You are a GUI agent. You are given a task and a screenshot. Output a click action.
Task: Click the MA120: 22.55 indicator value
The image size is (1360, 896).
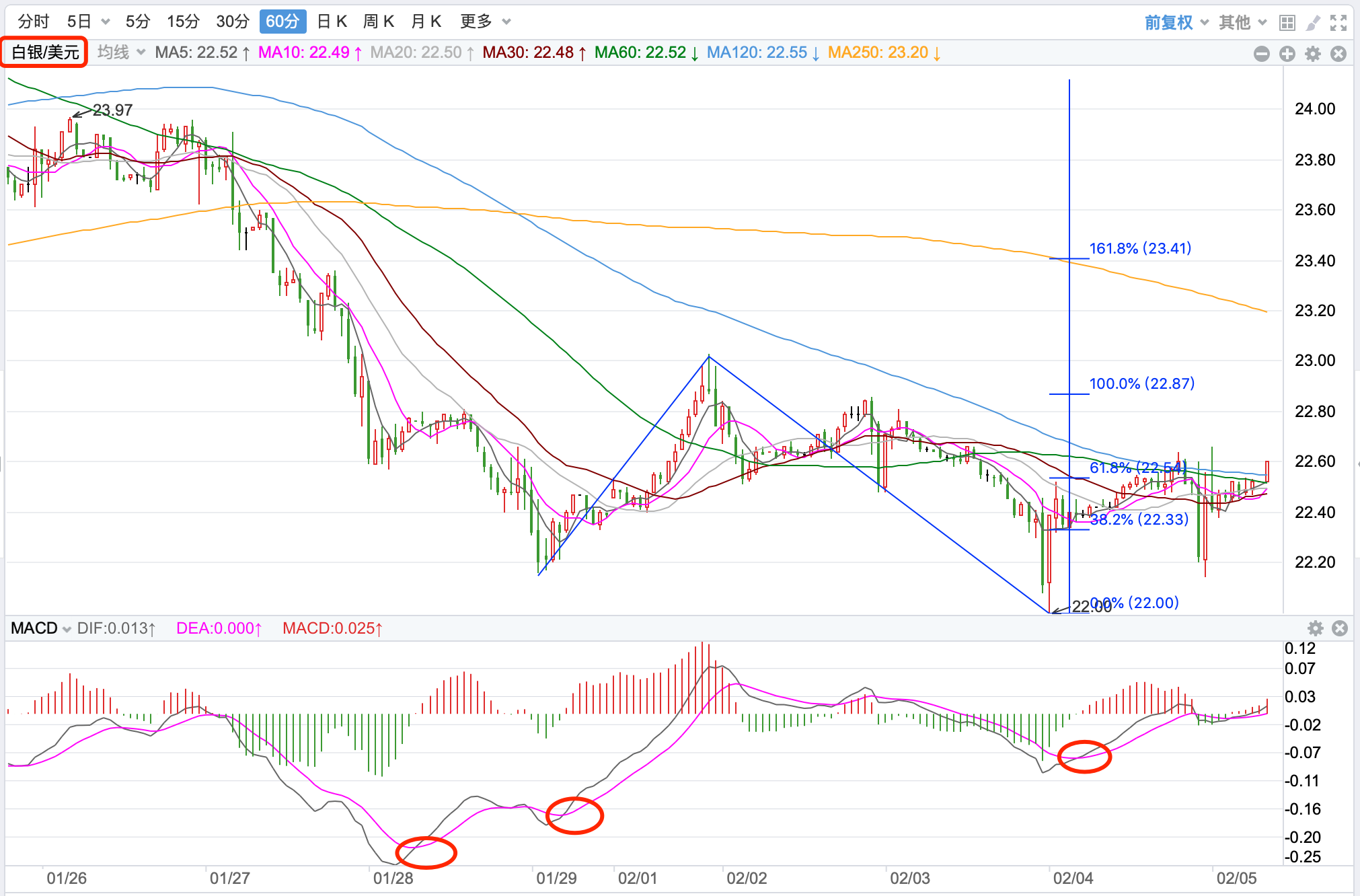point(763,52)
